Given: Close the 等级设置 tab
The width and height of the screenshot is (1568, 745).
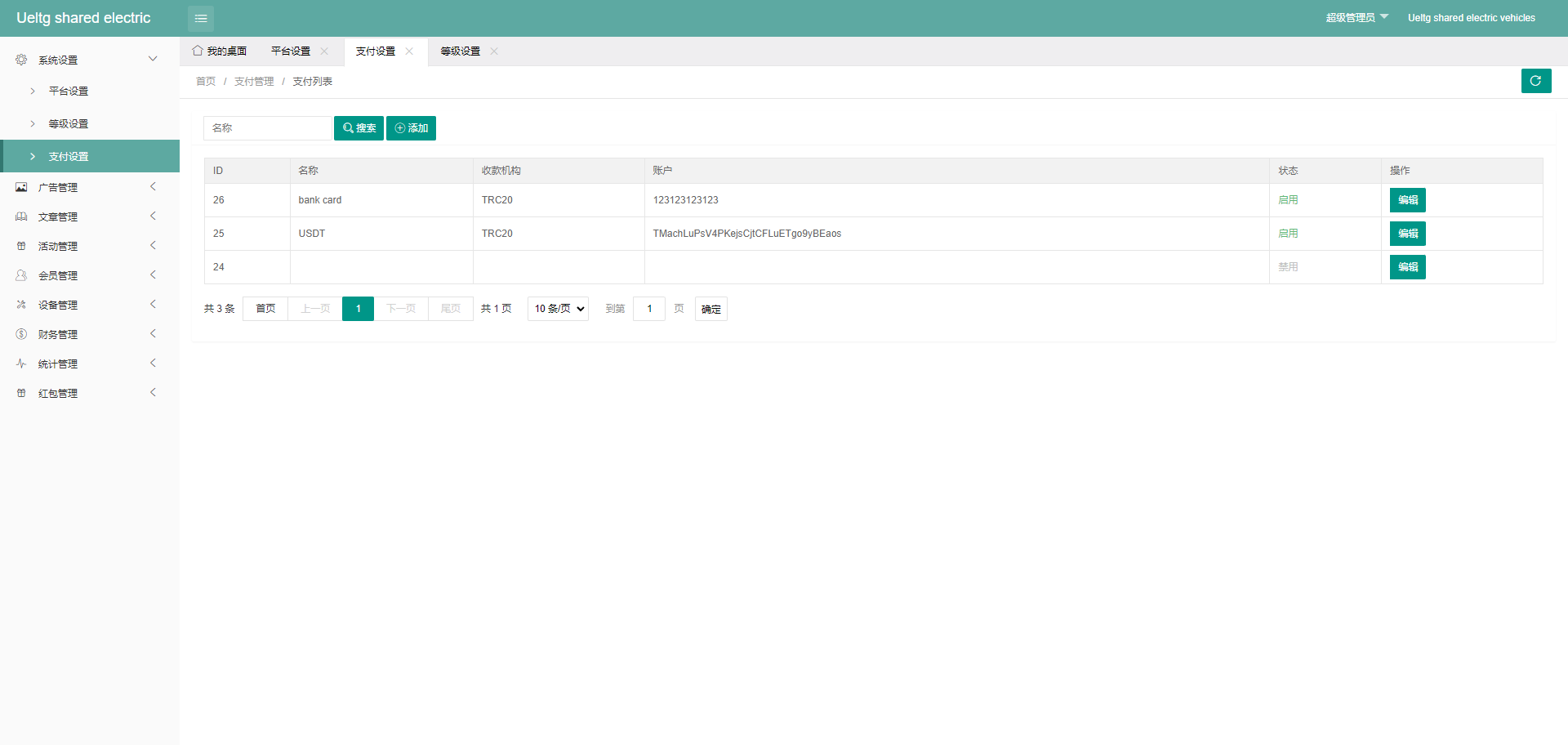Looking at the screenshot, I should click(x=494, y=51).
